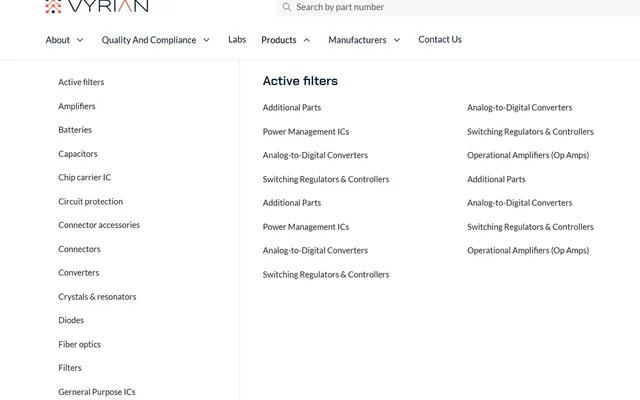Select the Batteries category

[x=75, y=130]
